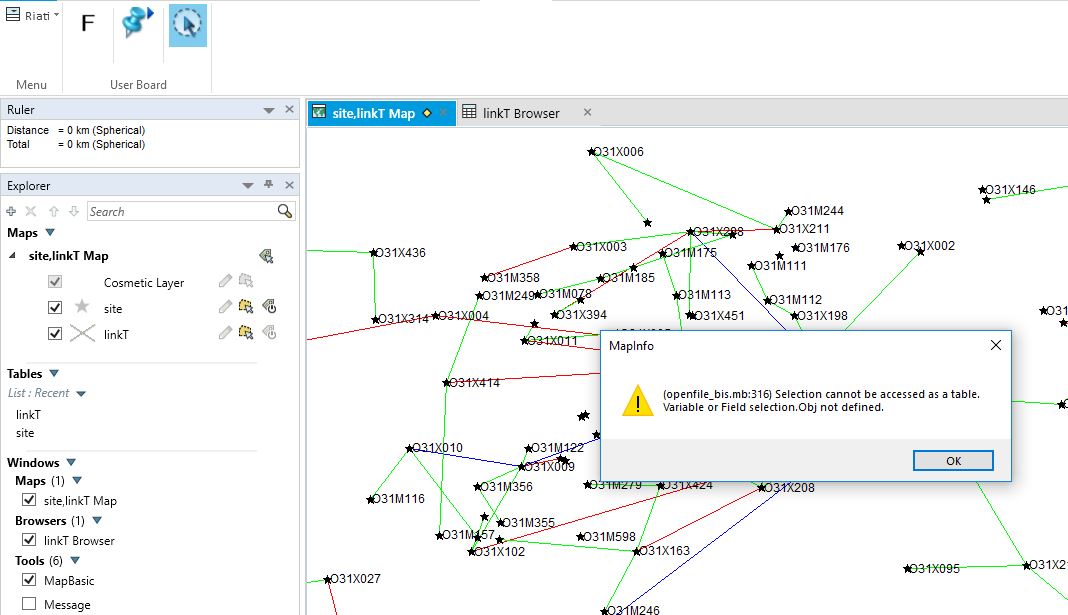
Task: Click map site label O31M116
Action: (399, 499)
